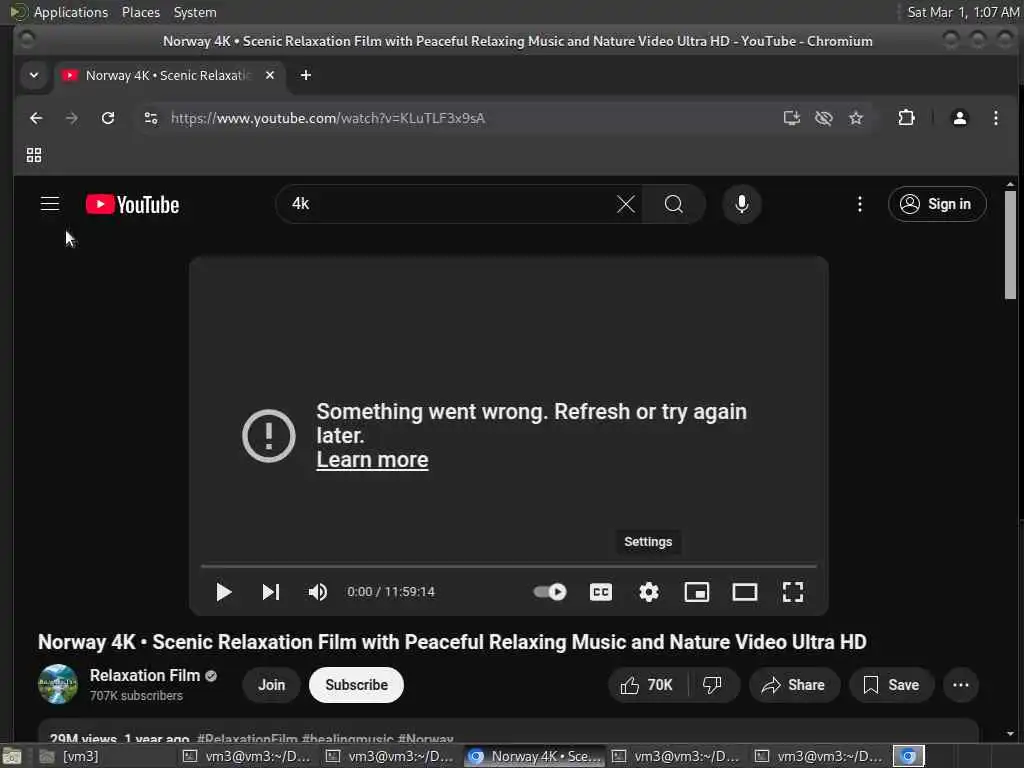Viewport: 1024px width, 768px height.
Task: Go to YouTube home via logo
Action: coord(133,204)
